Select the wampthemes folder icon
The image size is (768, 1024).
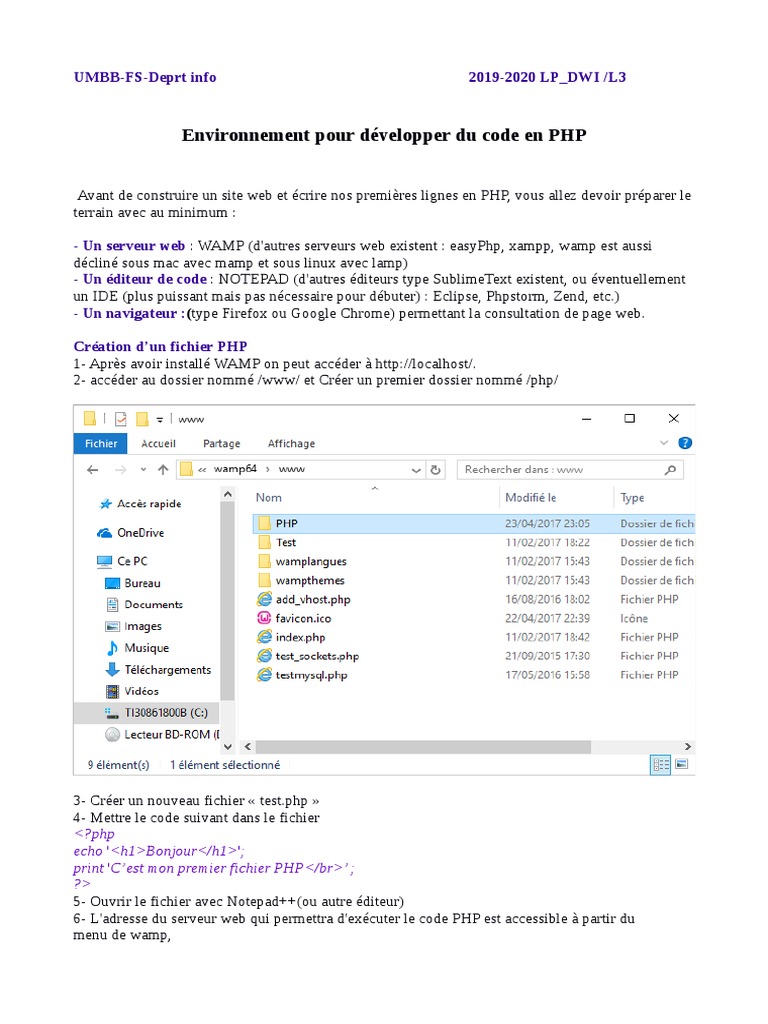point(264,580)
